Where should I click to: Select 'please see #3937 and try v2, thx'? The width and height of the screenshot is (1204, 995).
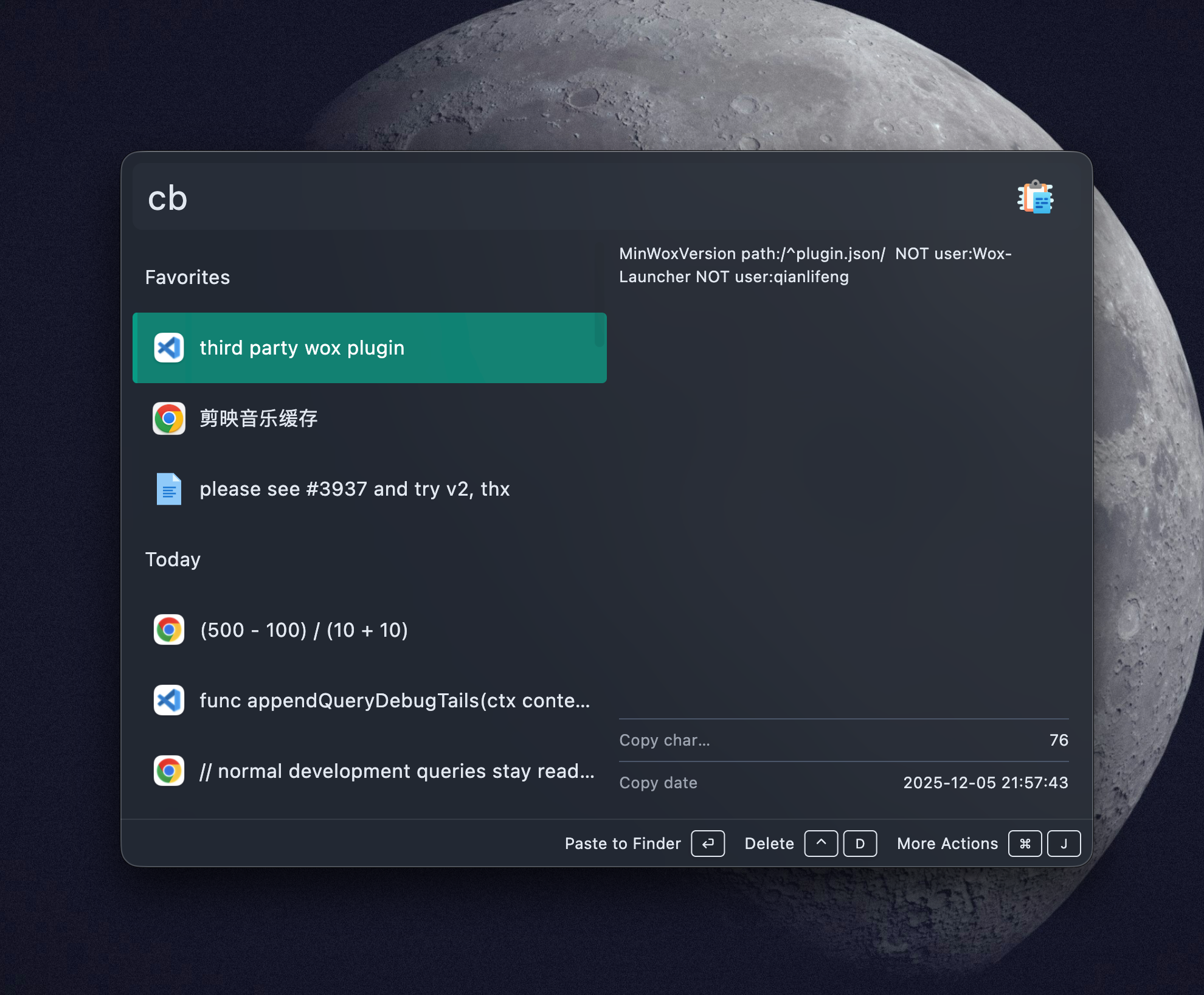370,489
